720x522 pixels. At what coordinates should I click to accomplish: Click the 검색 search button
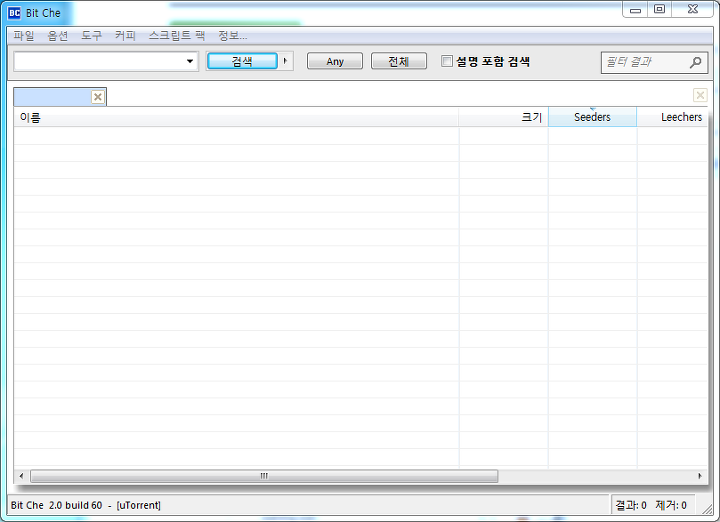coord(242,61)
